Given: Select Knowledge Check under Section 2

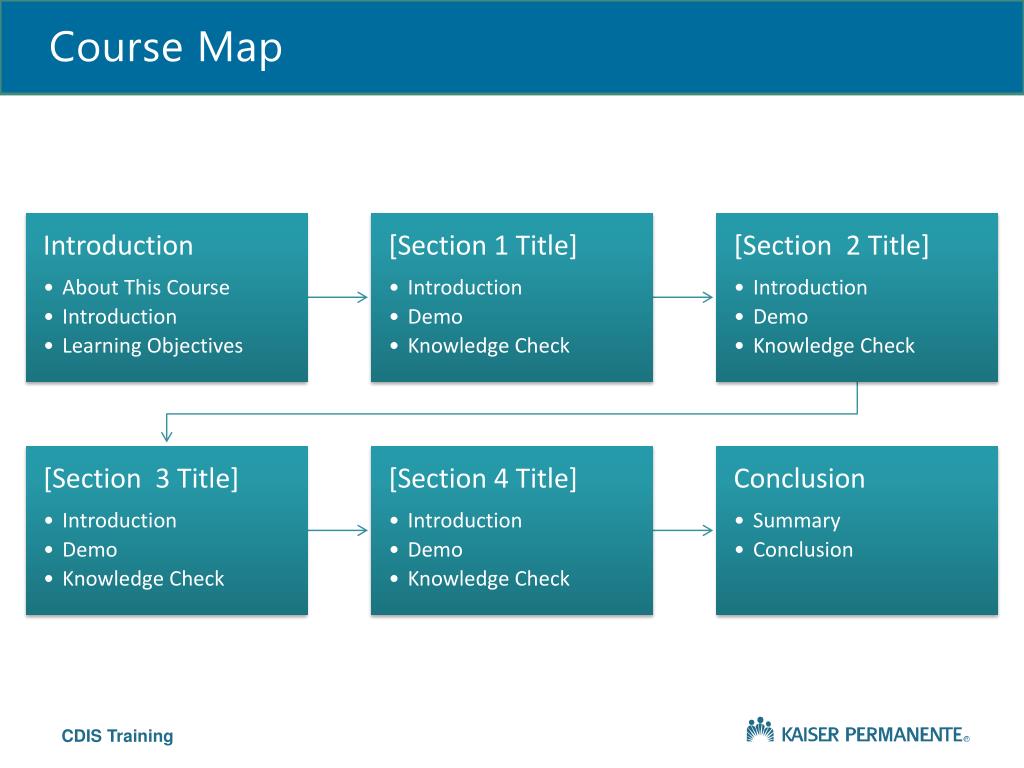Looking at the screenshot, I should (x=834, y=345).
